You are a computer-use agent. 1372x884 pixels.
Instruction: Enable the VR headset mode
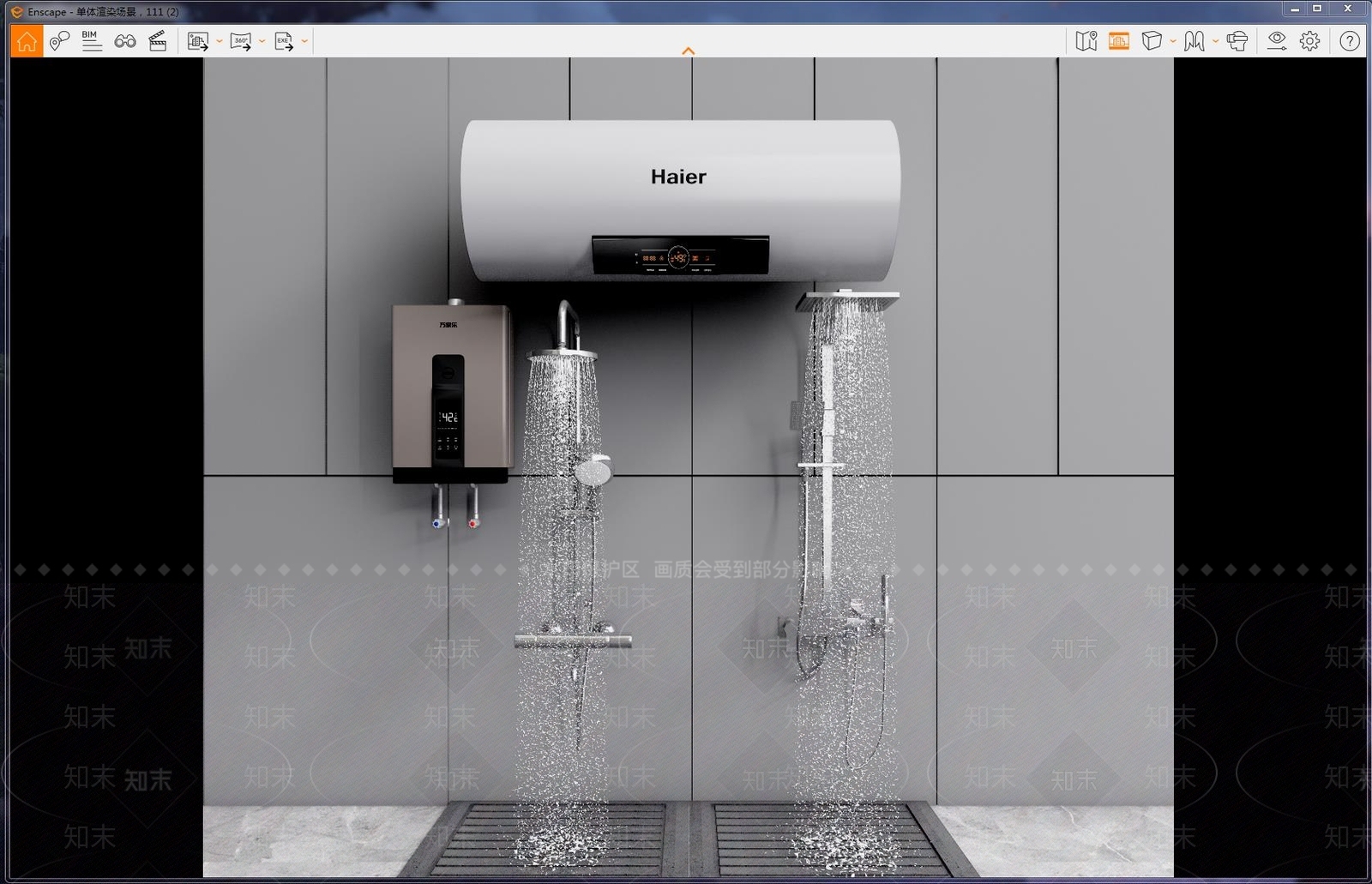click(1237, 41)
